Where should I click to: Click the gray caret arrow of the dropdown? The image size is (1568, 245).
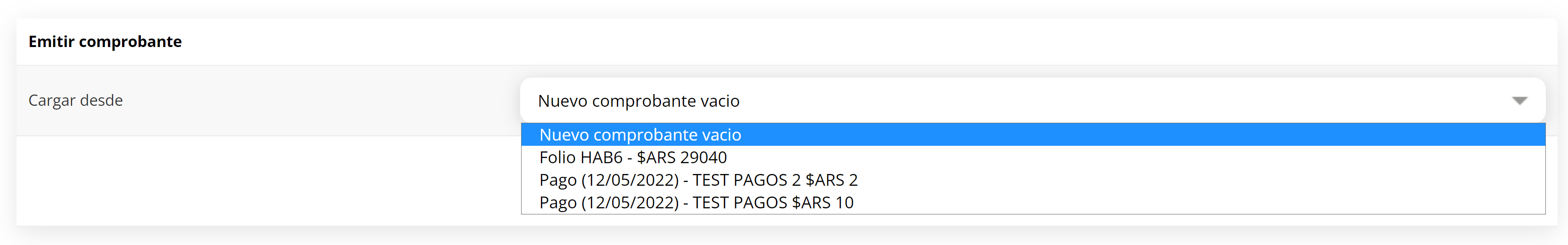click(1519, 100)
